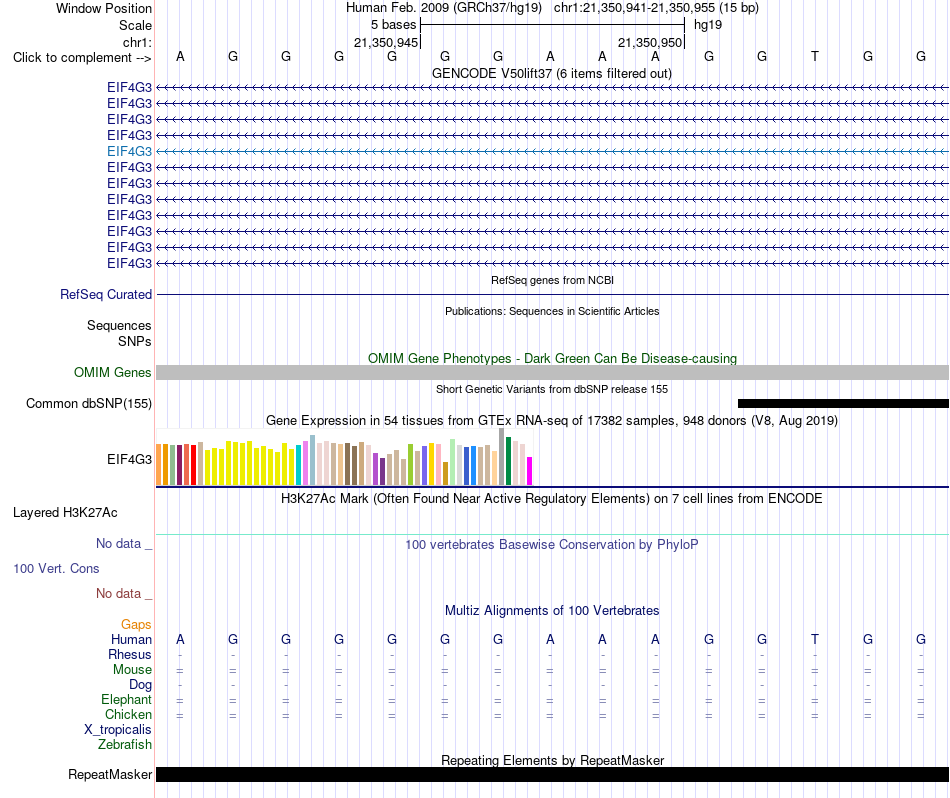950x798 pixels.
Task: Click the X_tropicalis species label
Action: (x=118, y=730)
